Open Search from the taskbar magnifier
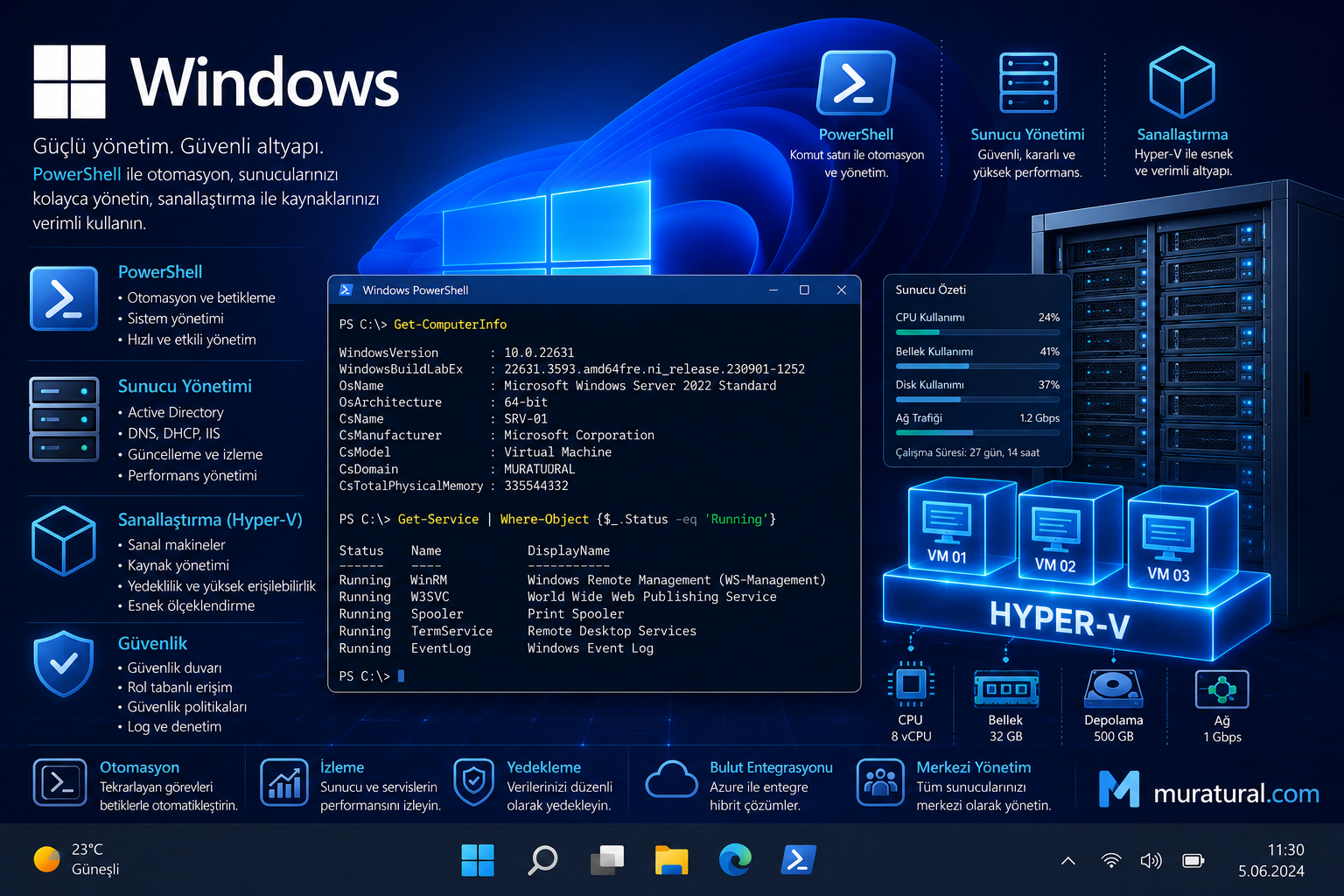The height and width of the screenshot is (896, 1344). [x=542, y=860]
